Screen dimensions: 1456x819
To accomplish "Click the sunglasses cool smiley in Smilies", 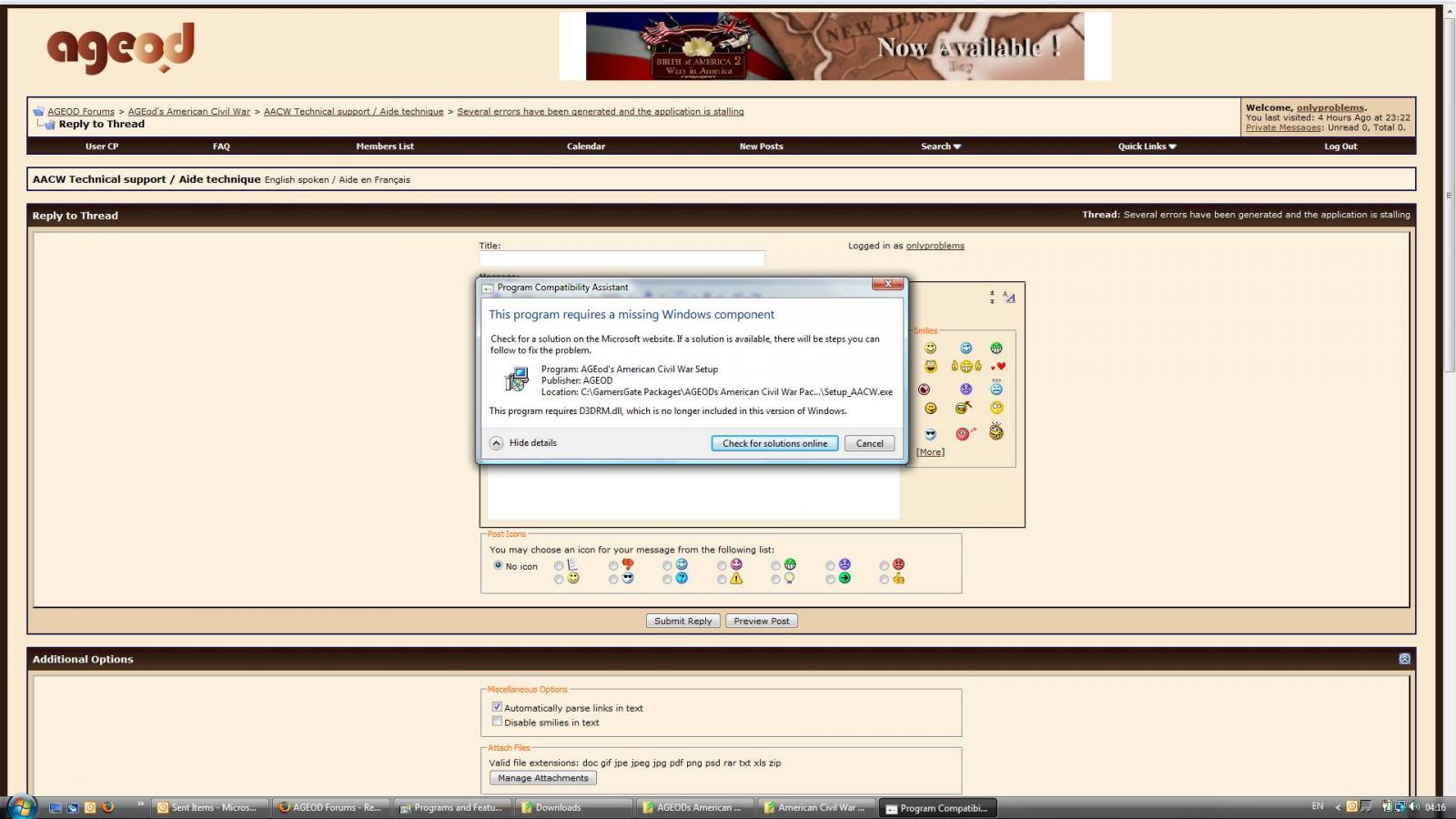I will tap(930, 434).
